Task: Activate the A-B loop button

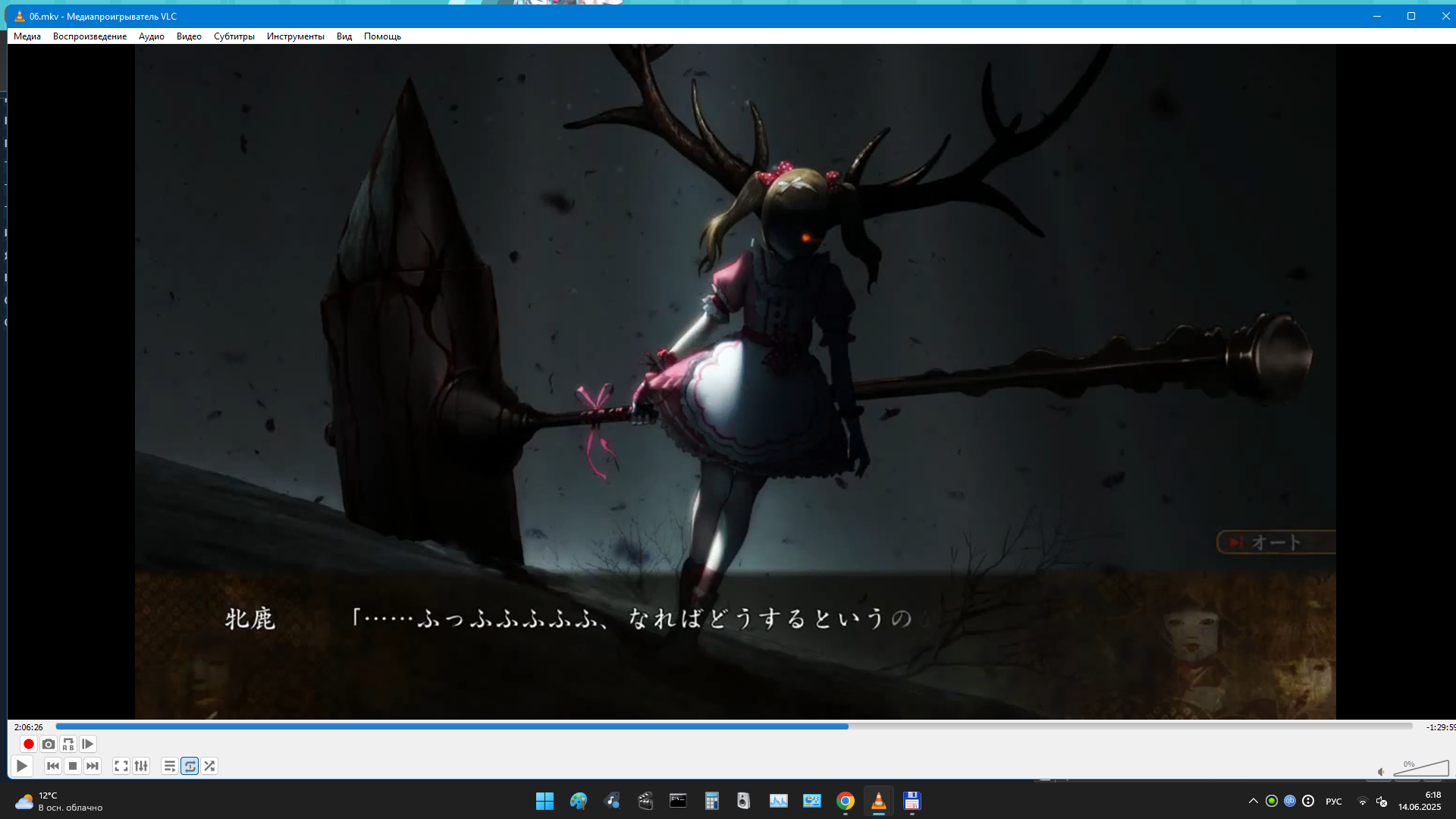Action: [68, 744]
